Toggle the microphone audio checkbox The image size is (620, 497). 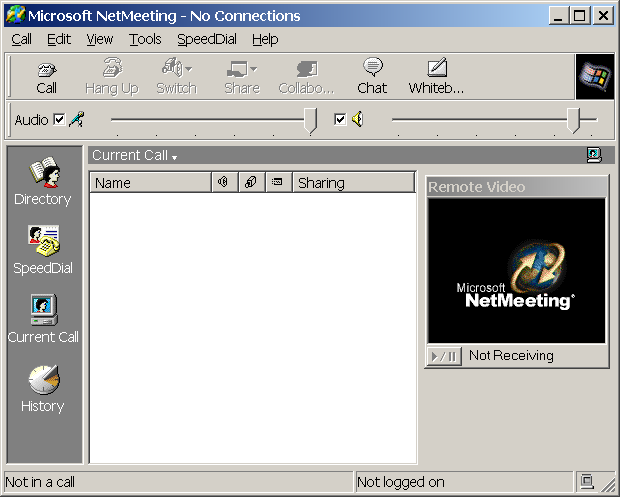(59, 120)
